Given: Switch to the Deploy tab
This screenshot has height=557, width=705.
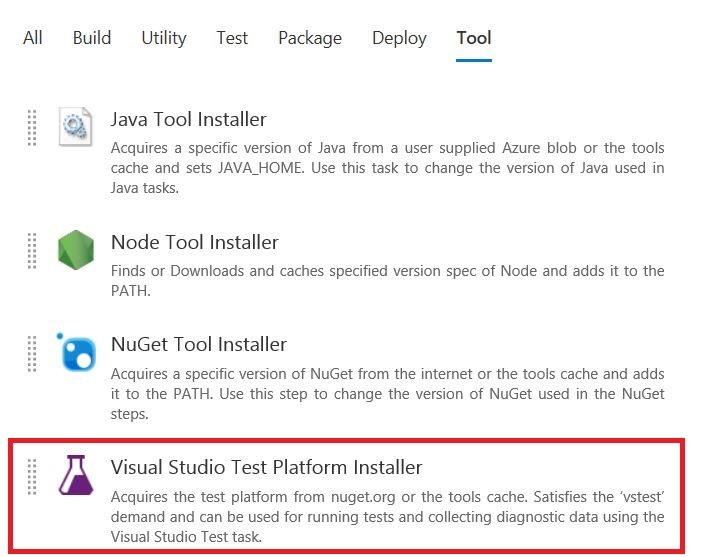Looking at the screenshot, I should (x=399, y=38).
